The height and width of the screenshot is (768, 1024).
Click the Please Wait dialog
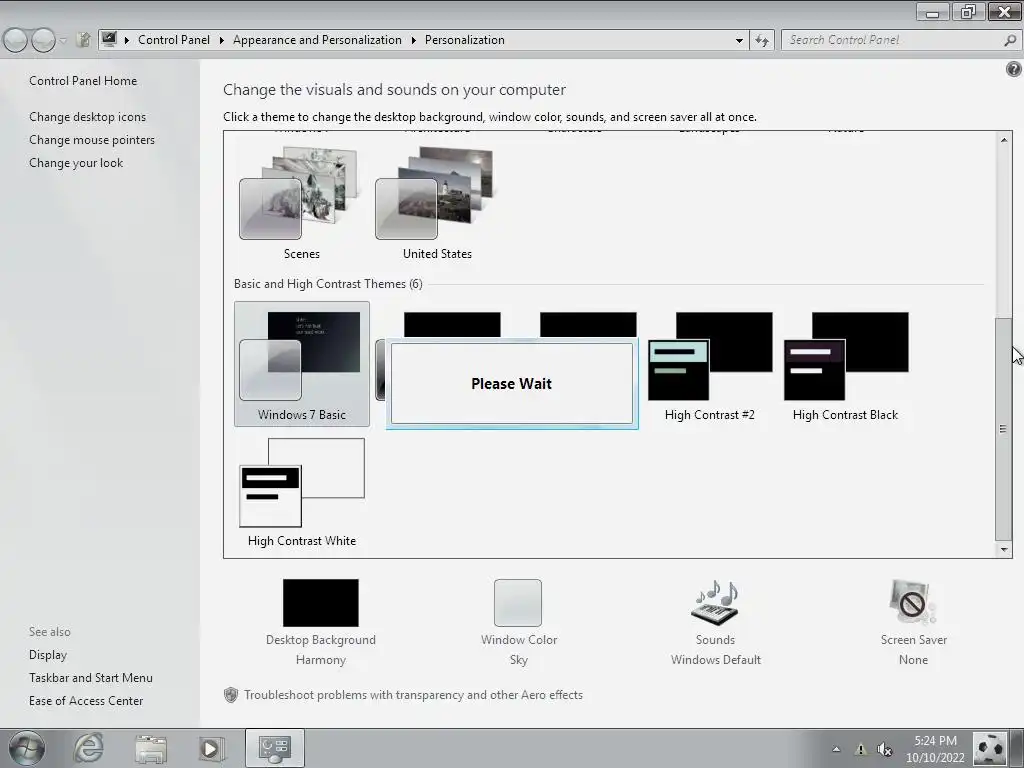pos(511,383)
